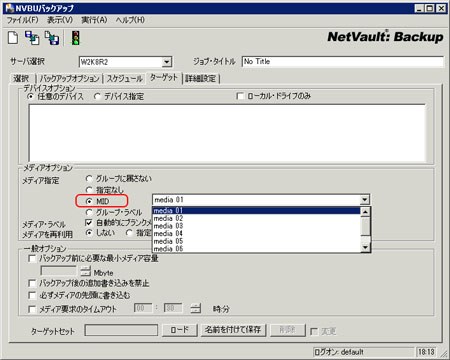Choose media 04 in dropdown list

point(256,233)
